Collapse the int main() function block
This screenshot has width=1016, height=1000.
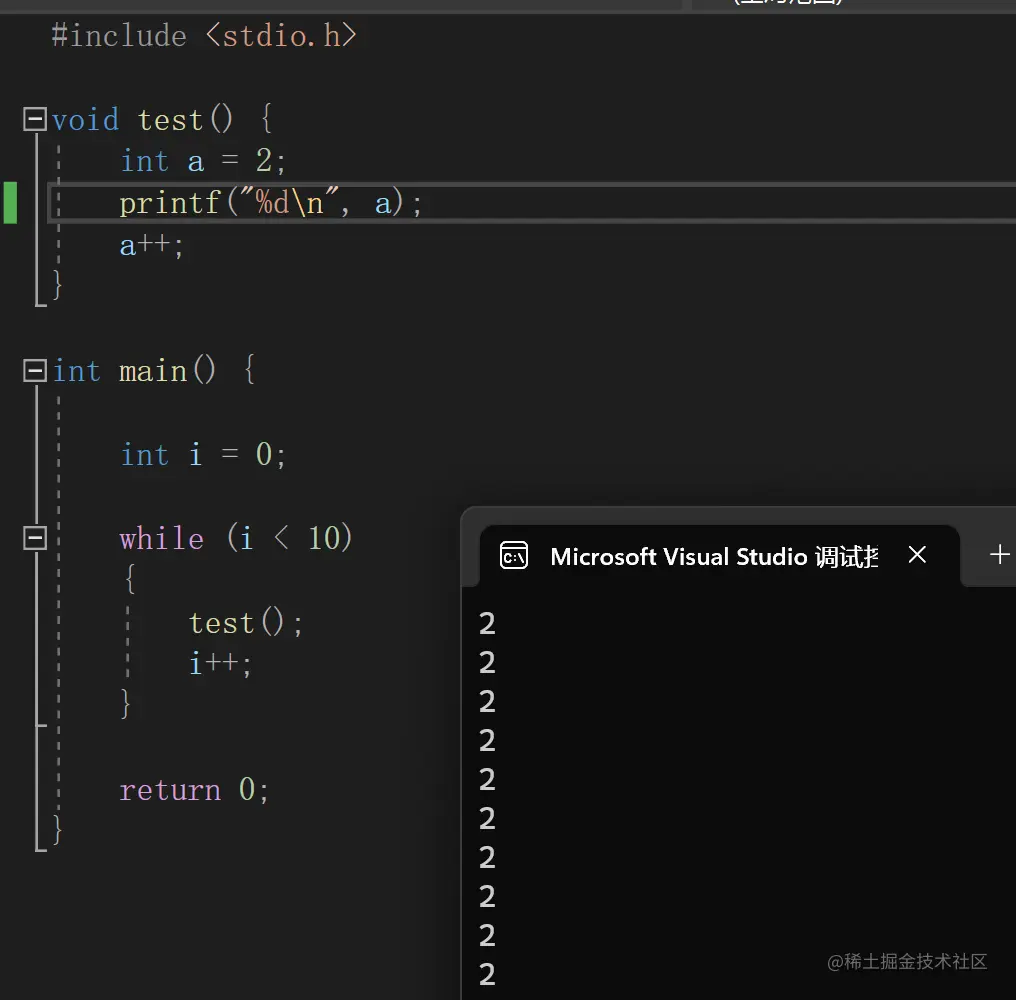coord(35,371)
